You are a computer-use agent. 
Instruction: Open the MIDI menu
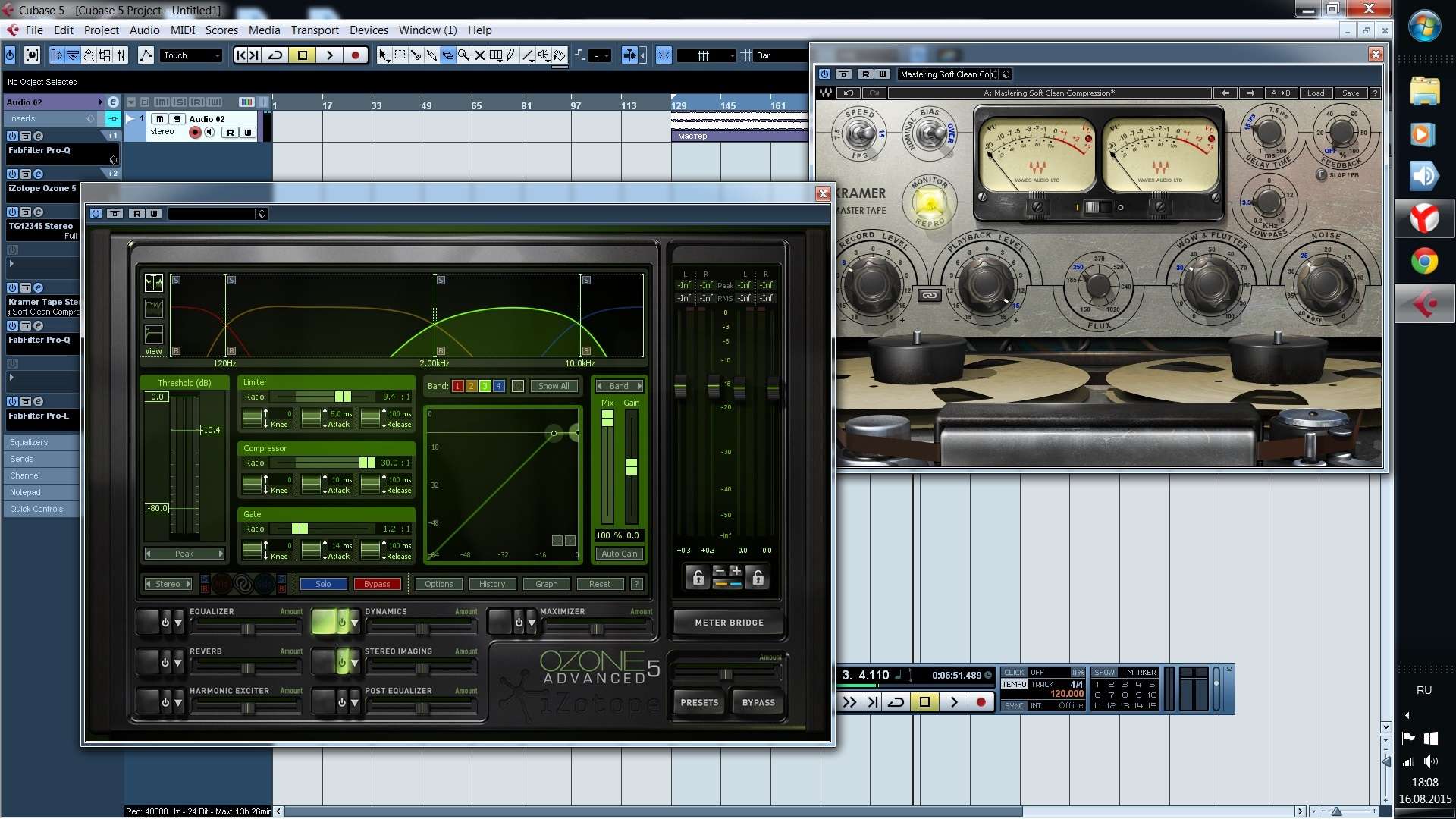pyautogui.click(x=183, y=30)
